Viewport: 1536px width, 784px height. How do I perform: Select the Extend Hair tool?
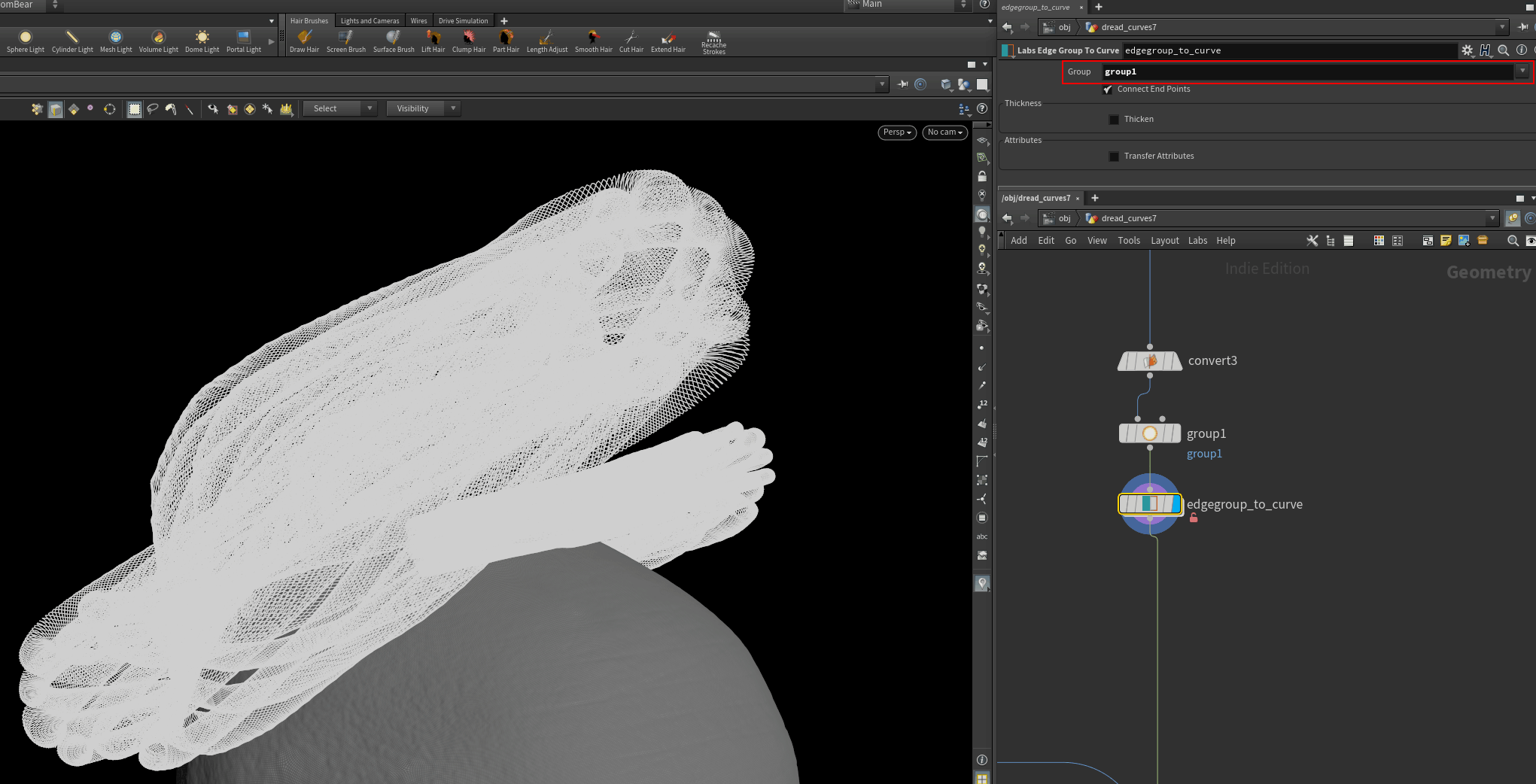click(668, 41)
